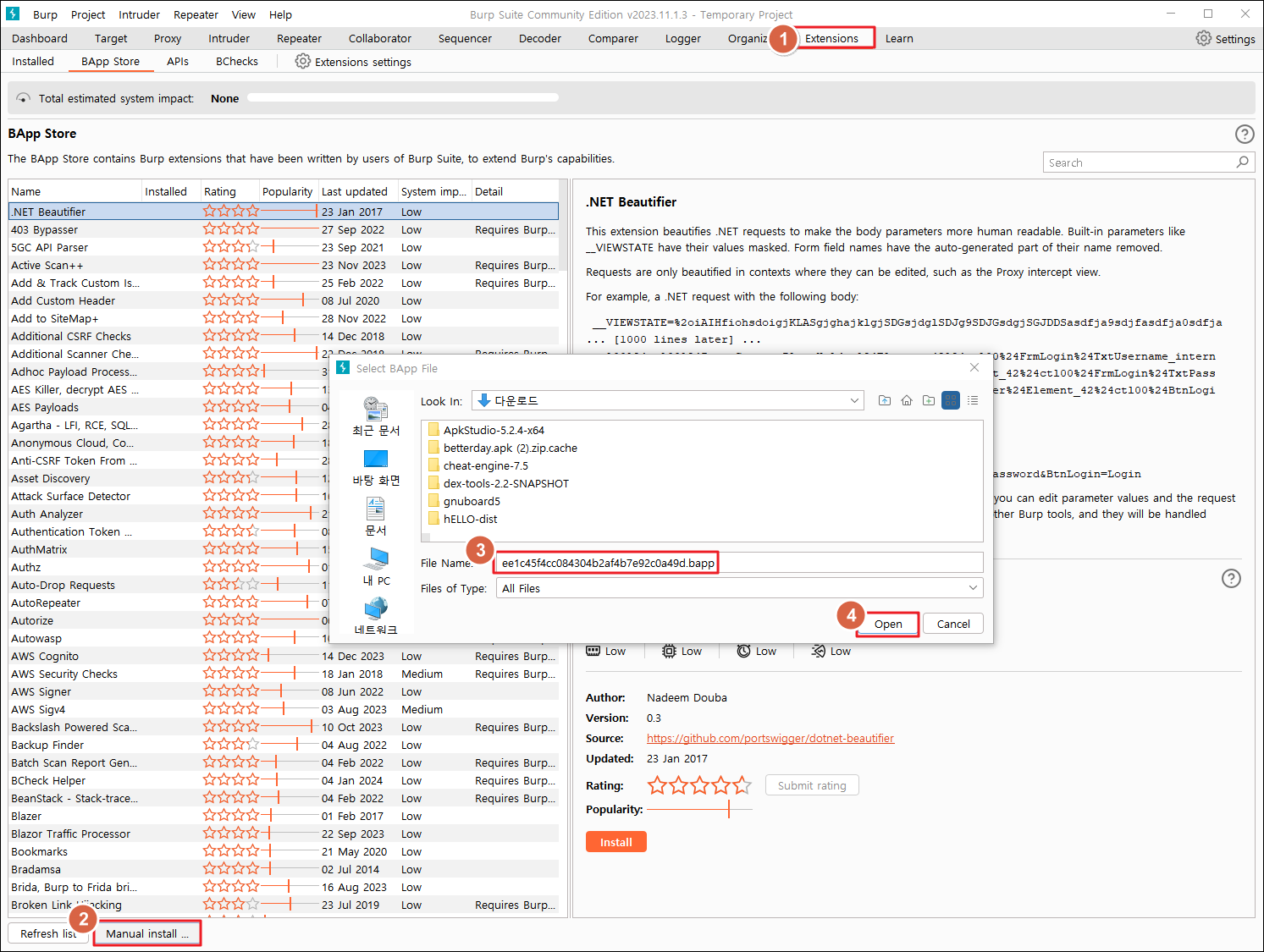This screenshot has height=952, width=1264.
Task: Select the dex-tools-2.2-SNAPSHOT folder
Action: (x=498, y=483)
